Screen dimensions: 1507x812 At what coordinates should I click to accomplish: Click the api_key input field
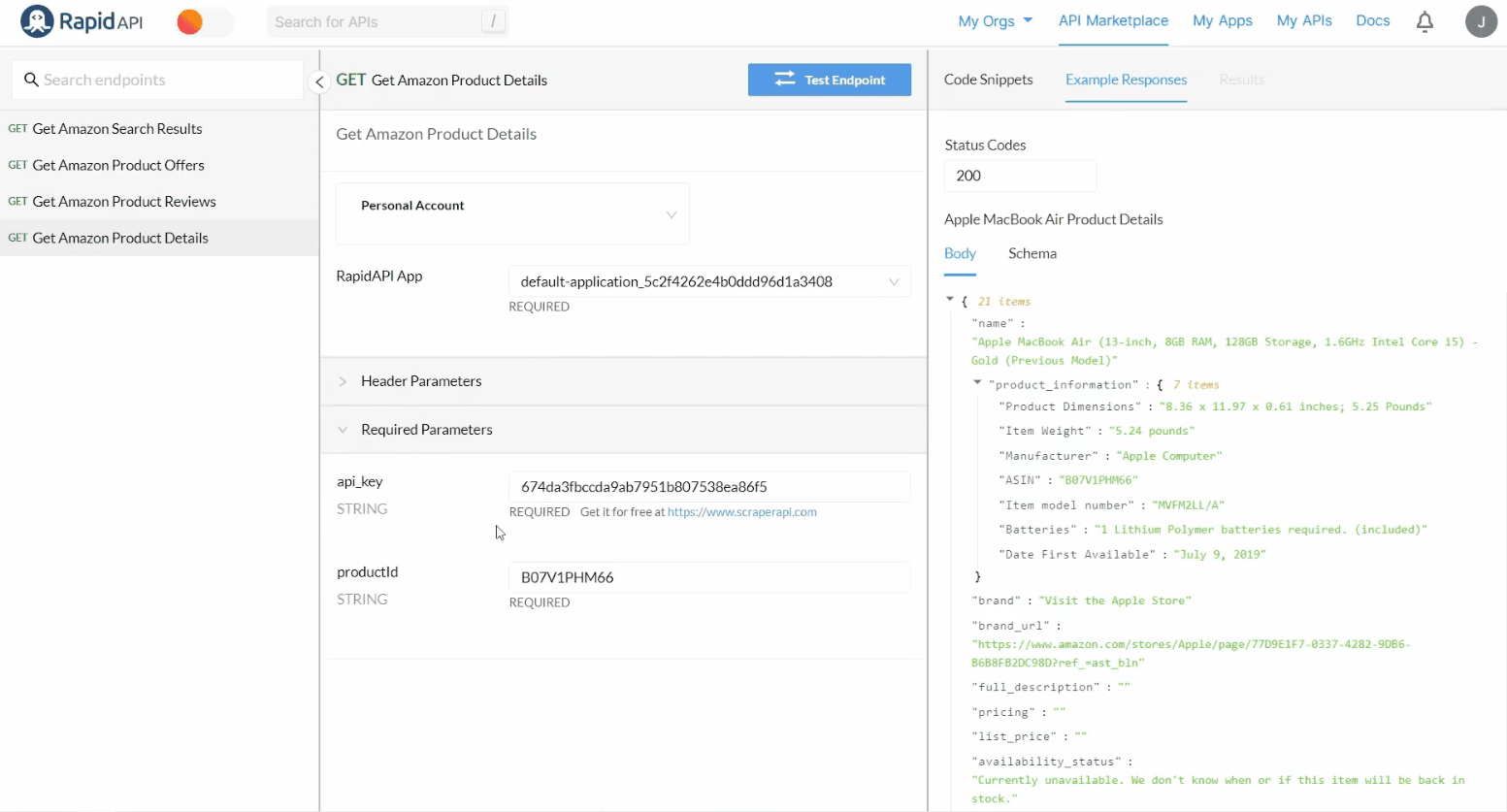(709, 486)
